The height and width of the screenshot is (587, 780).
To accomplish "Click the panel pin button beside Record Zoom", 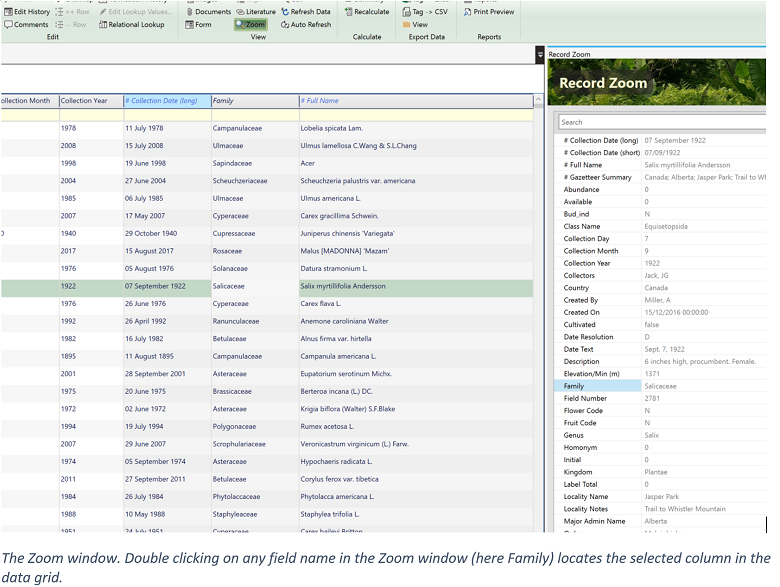I will coord(540,55).
